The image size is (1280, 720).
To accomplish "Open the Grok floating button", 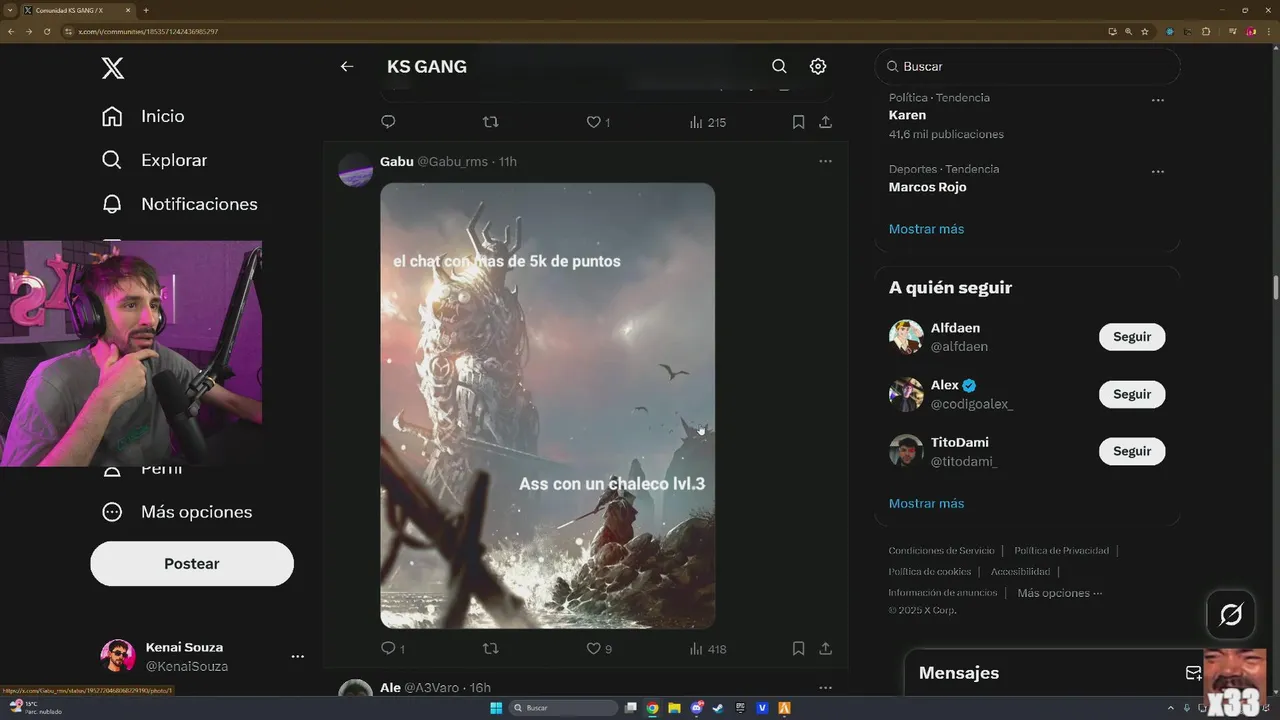I will (x=1231, y=614).
